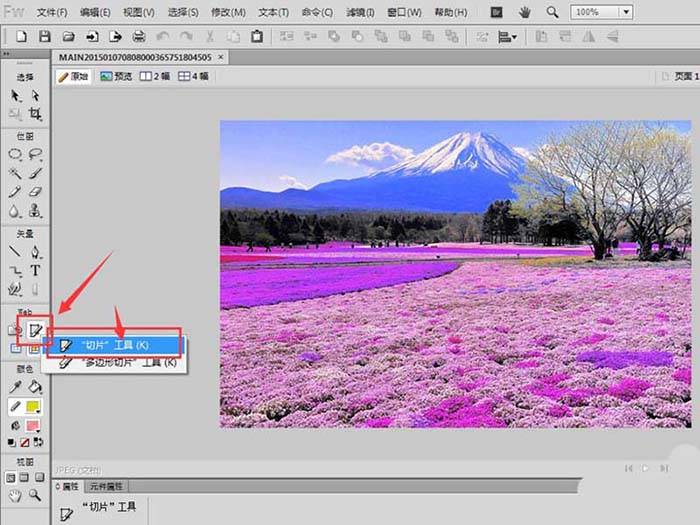Open the 文件(F) menu

click(x=51, y=12)
